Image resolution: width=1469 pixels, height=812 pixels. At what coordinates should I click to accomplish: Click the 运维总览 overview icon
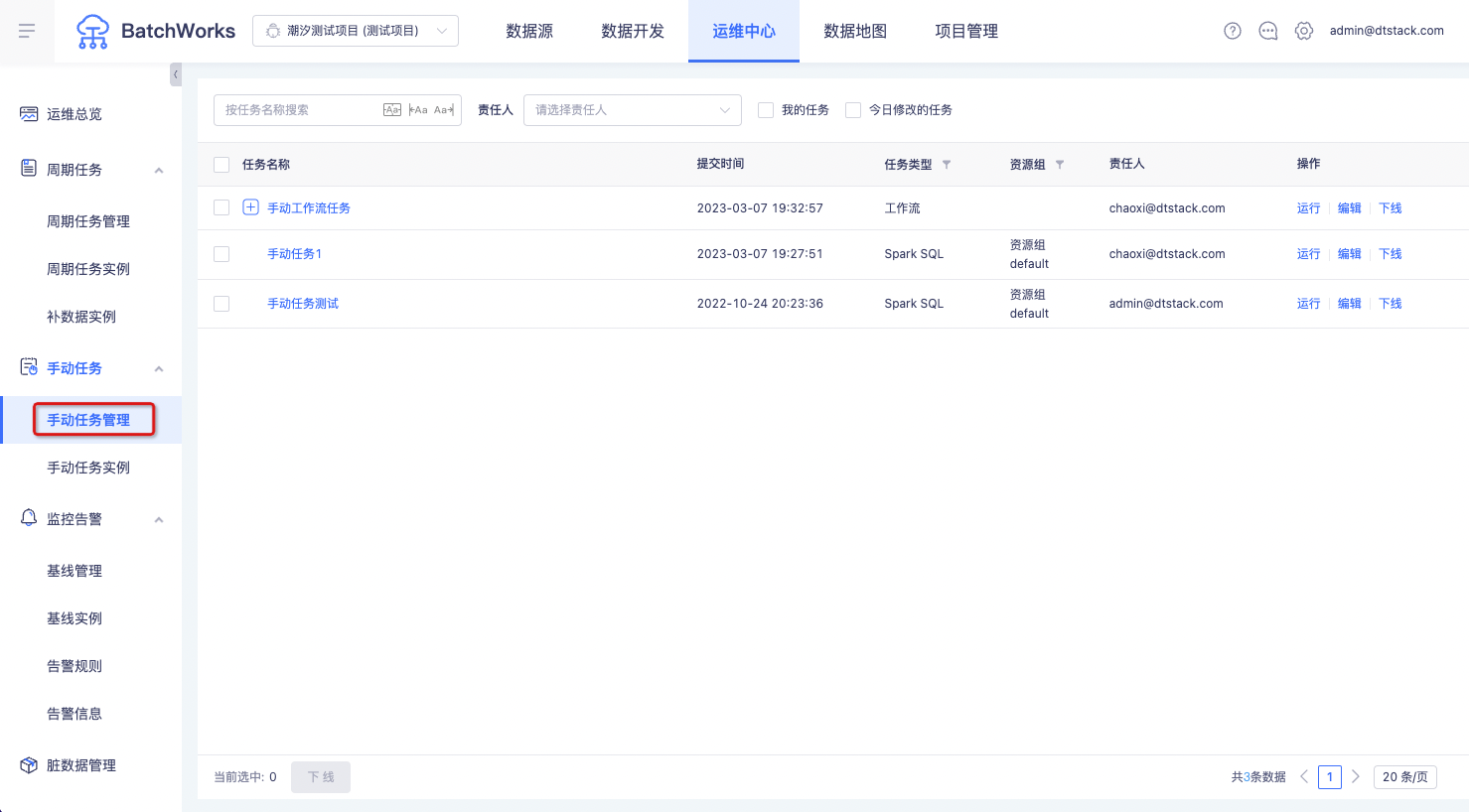[29, 114]
